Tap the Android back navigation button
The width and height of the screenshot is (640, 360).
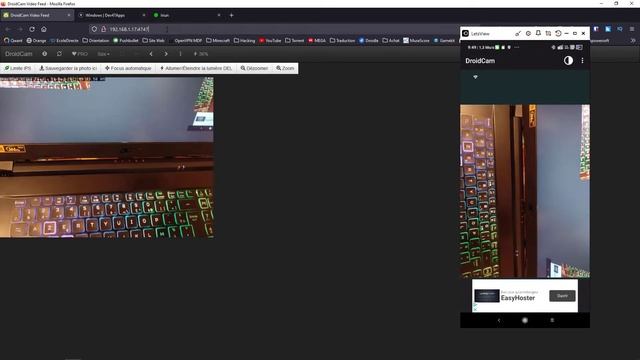499,320
